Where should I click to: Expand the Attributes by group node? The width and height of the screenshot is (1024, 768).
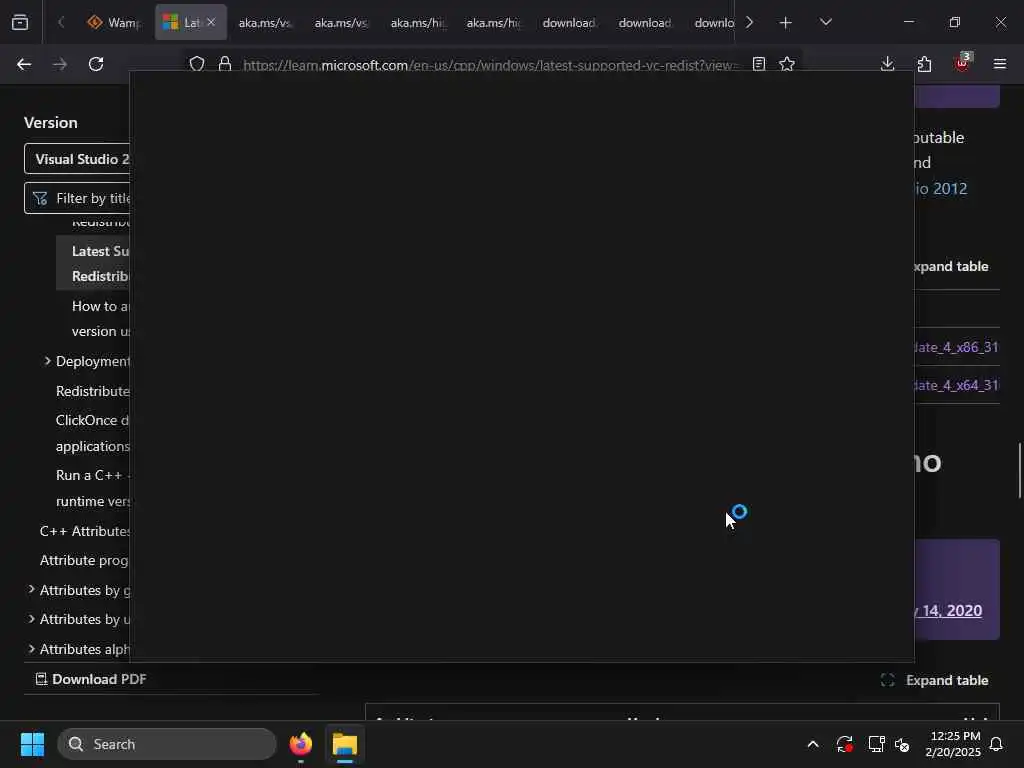click(x=31, y=590)
